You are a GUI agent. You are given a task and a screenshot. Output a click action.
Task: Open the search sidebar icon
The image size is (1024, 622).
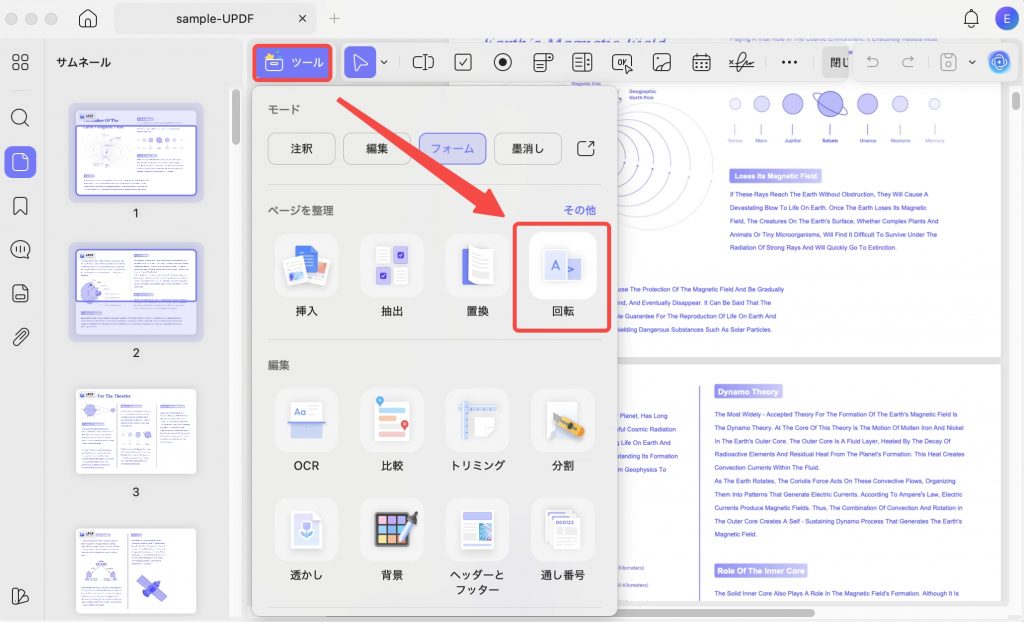coord(20,118)
